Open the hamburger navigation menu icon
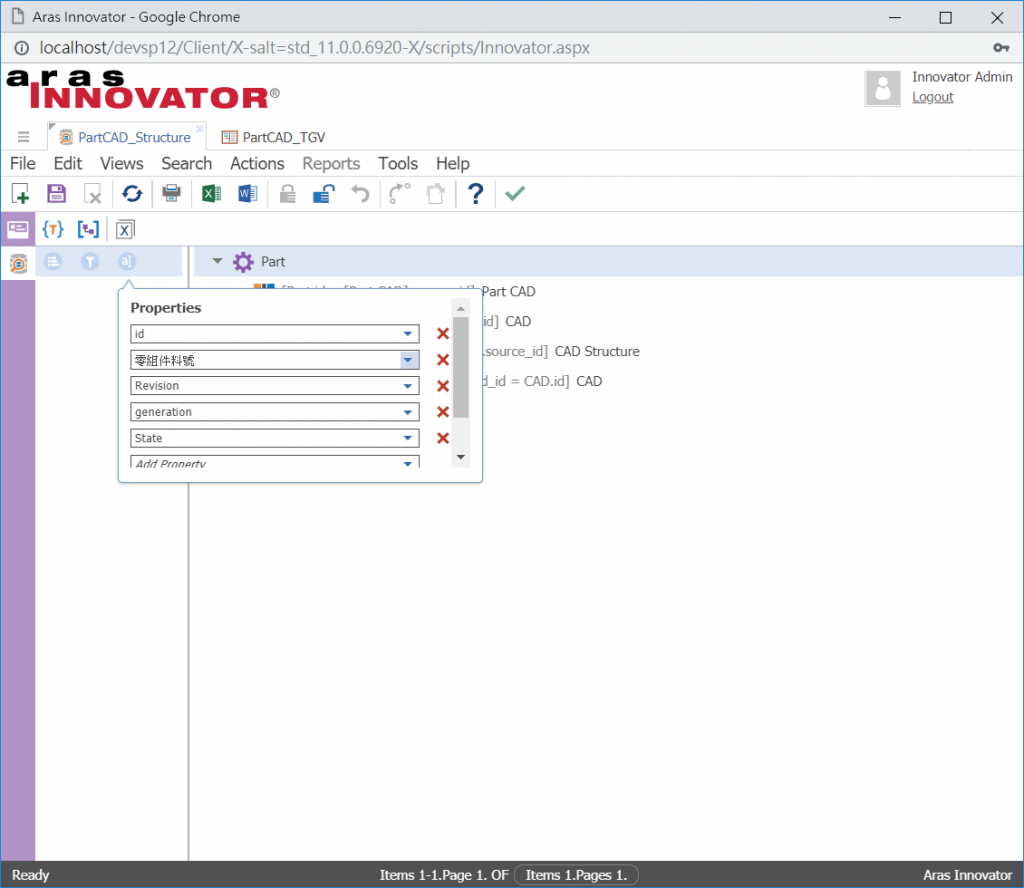The image size is (1024, 888). click(x=24, y=137)
